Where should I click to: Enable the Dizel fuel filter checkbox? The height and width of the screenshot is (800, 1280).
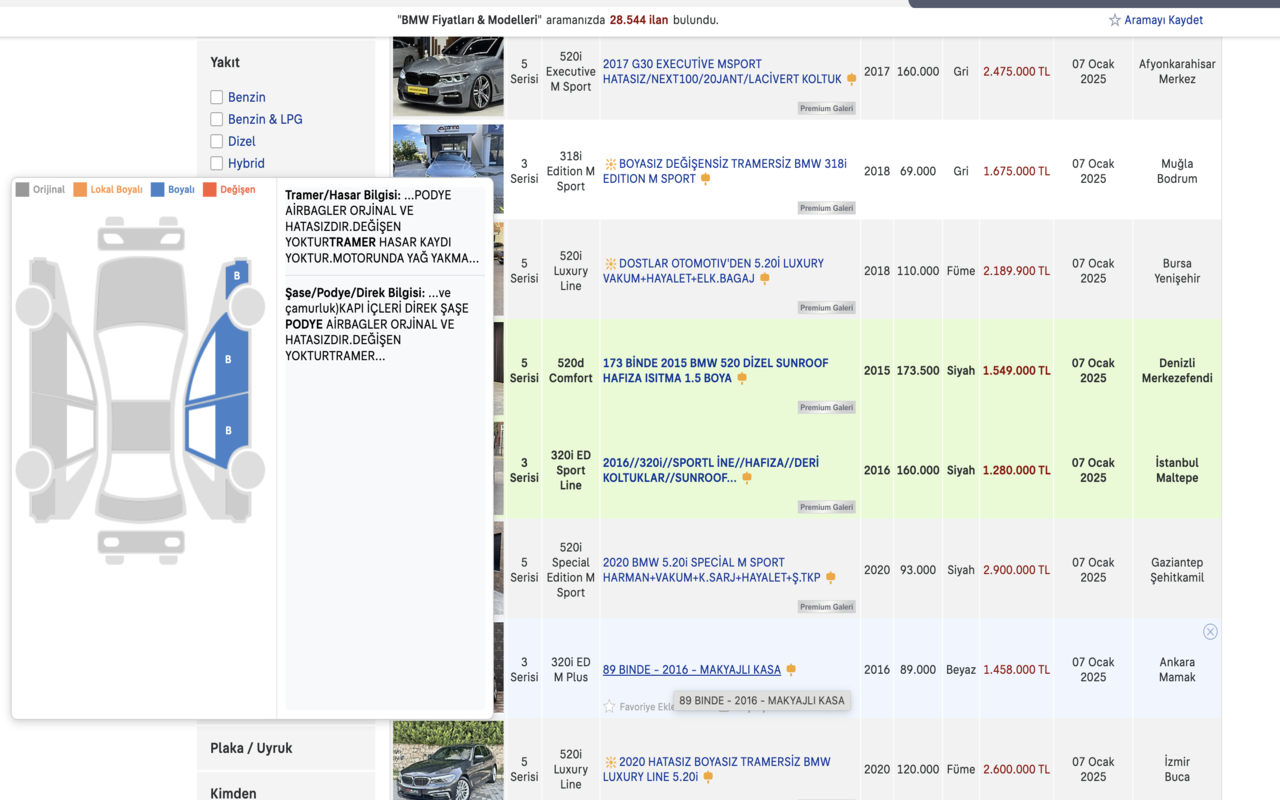pos(217,141)
